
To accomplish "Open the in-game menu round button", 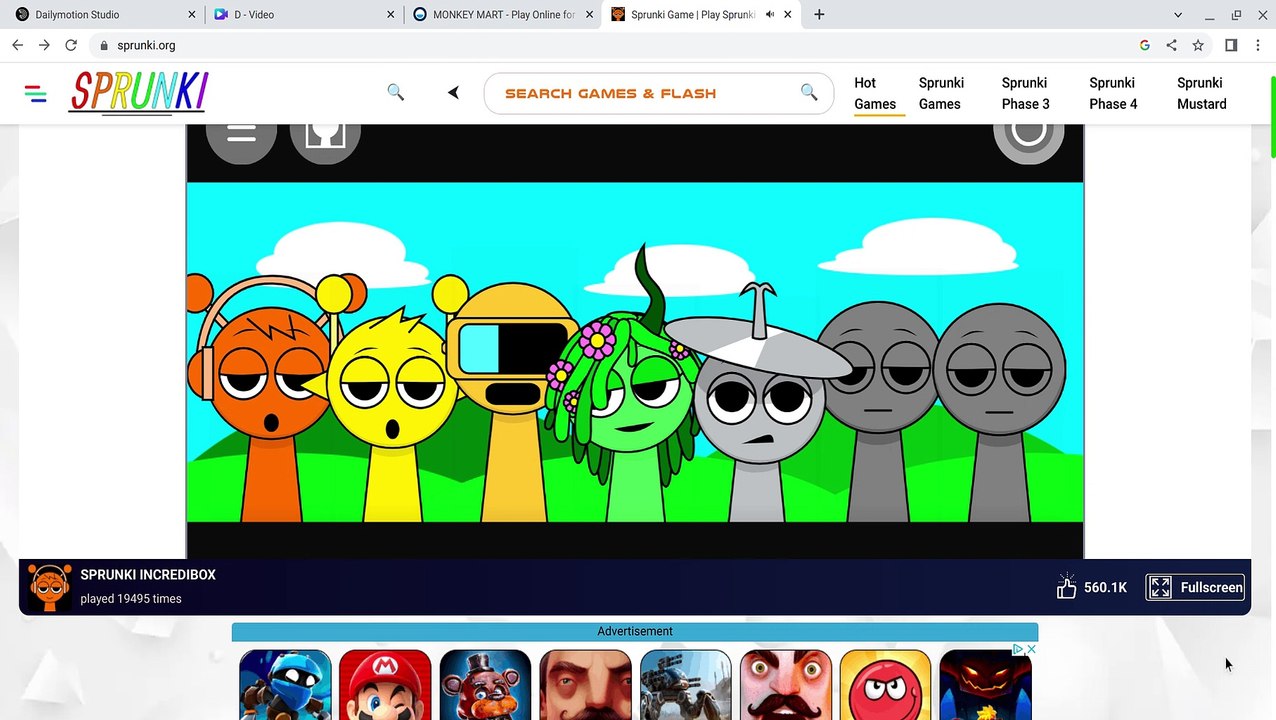I will (x=241, y=133).
